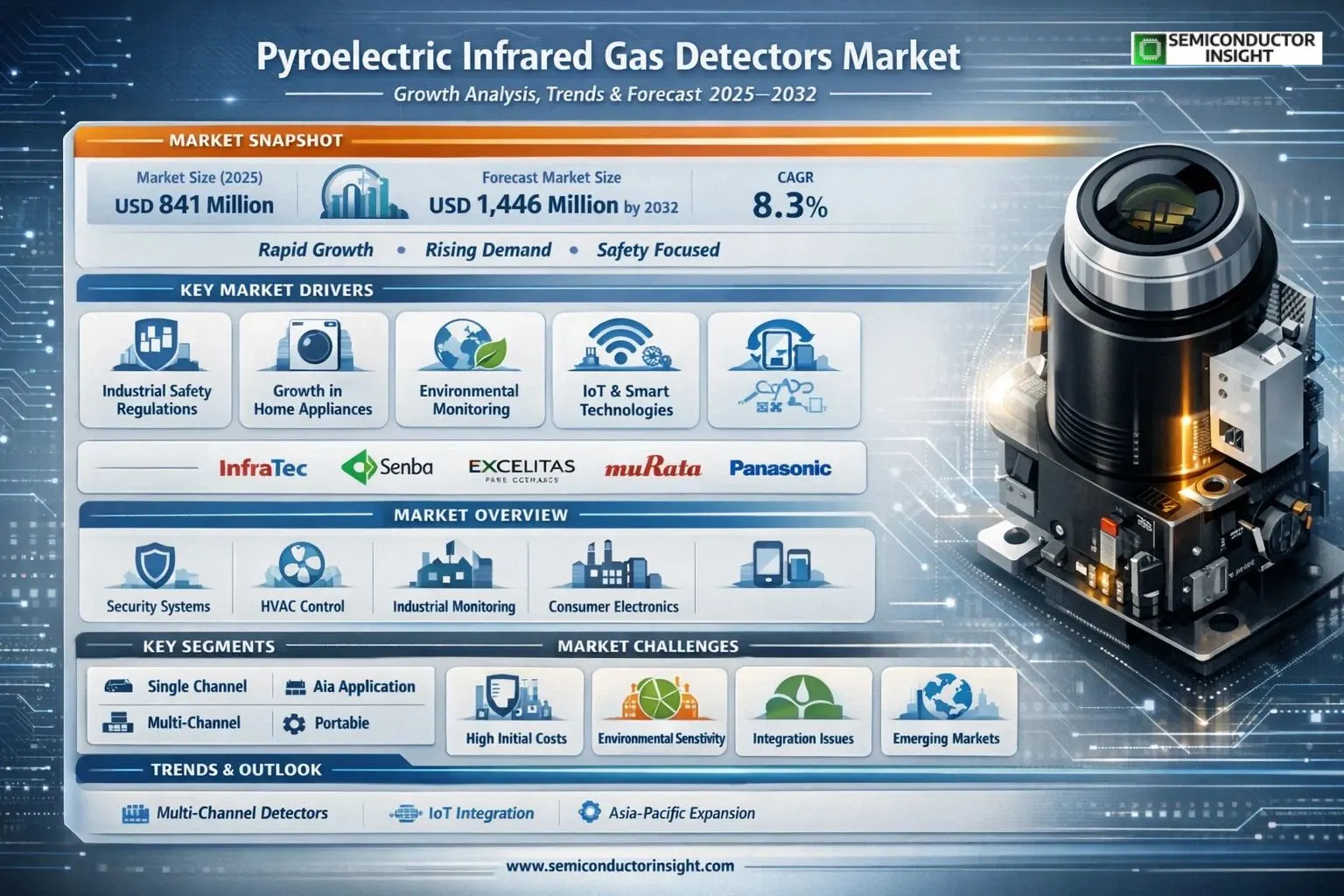Viewport: 1344px width, 896px height.
Task: Select the Consumer Electronics icon
Action: tap(612, 566)
